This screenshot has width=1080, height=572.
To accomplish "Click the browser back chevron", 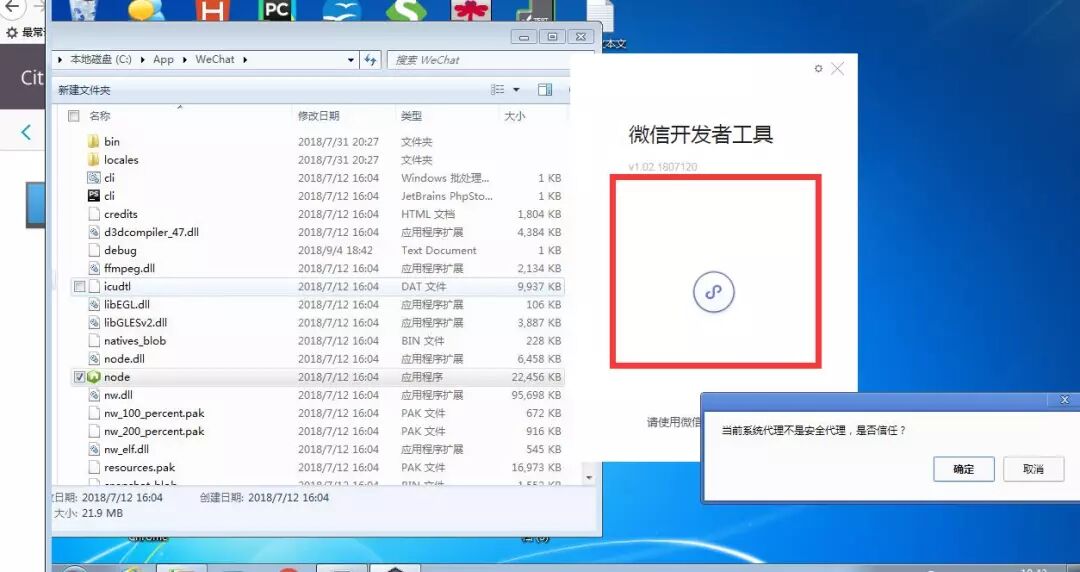I will 25,132.
